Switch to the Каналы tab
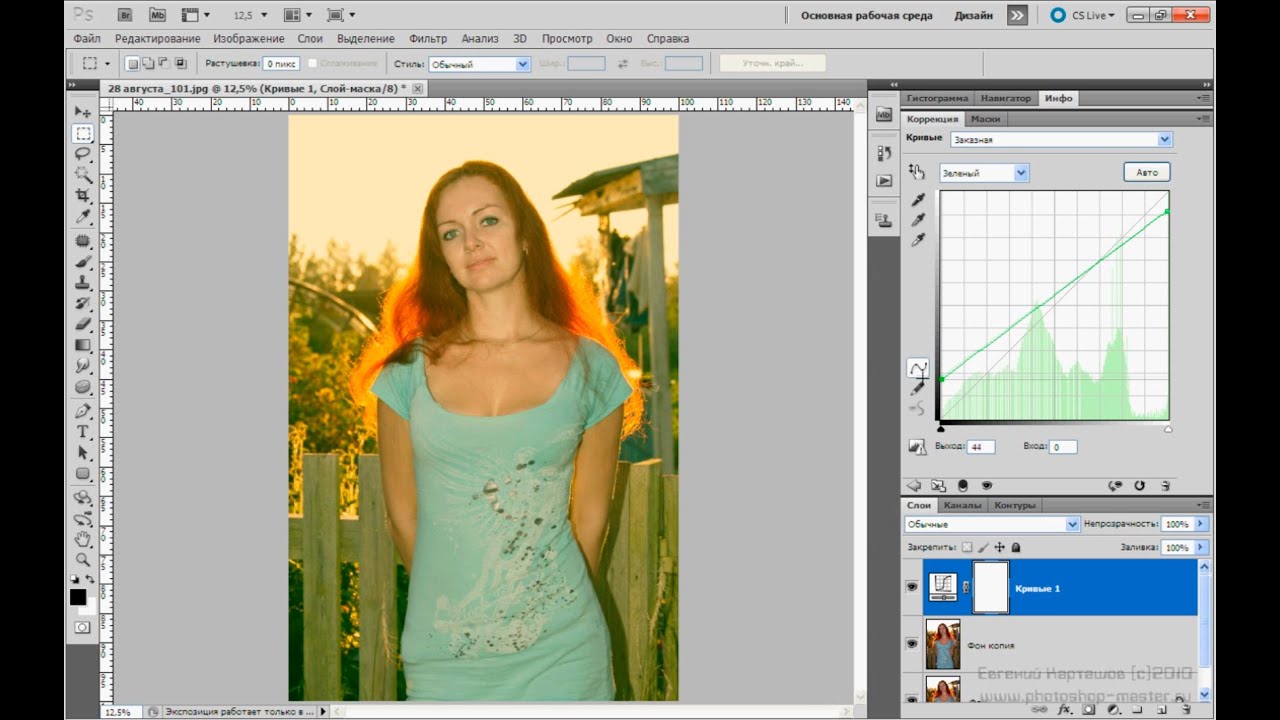1280x720 pixels. pyautogui.click(x=963, y=505)
